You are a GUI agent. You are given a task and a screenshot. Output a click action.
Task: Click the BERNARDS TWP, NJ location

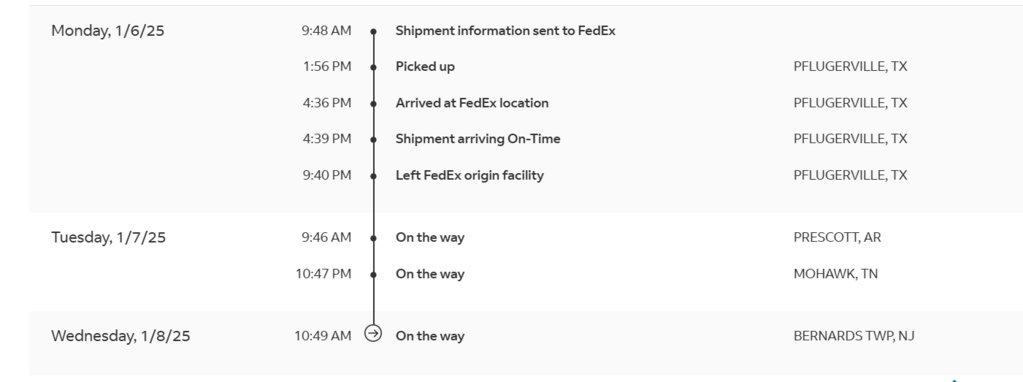(854, 336)
